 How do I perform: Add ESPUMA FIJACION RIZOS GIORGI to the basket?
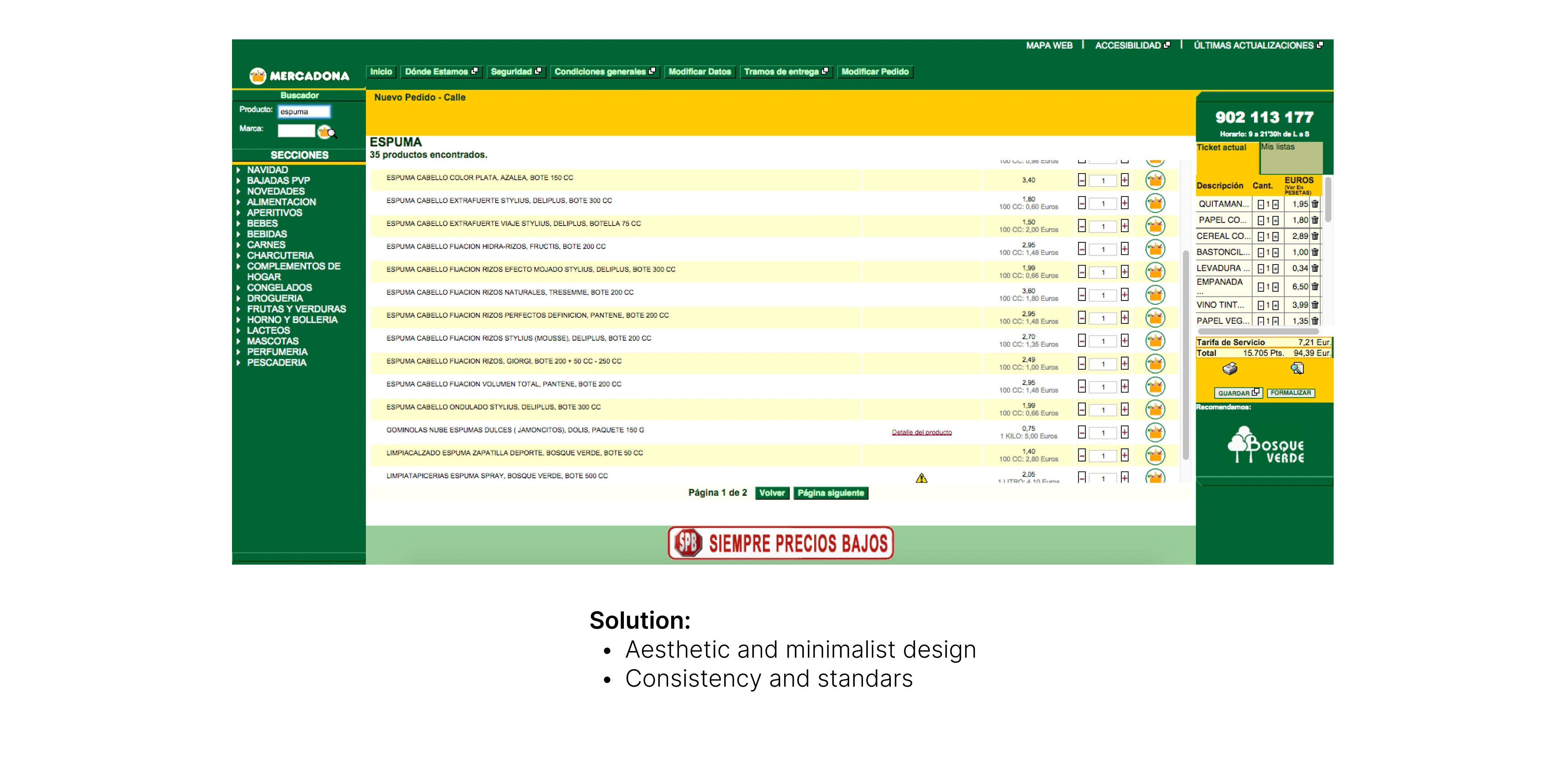1154,363
